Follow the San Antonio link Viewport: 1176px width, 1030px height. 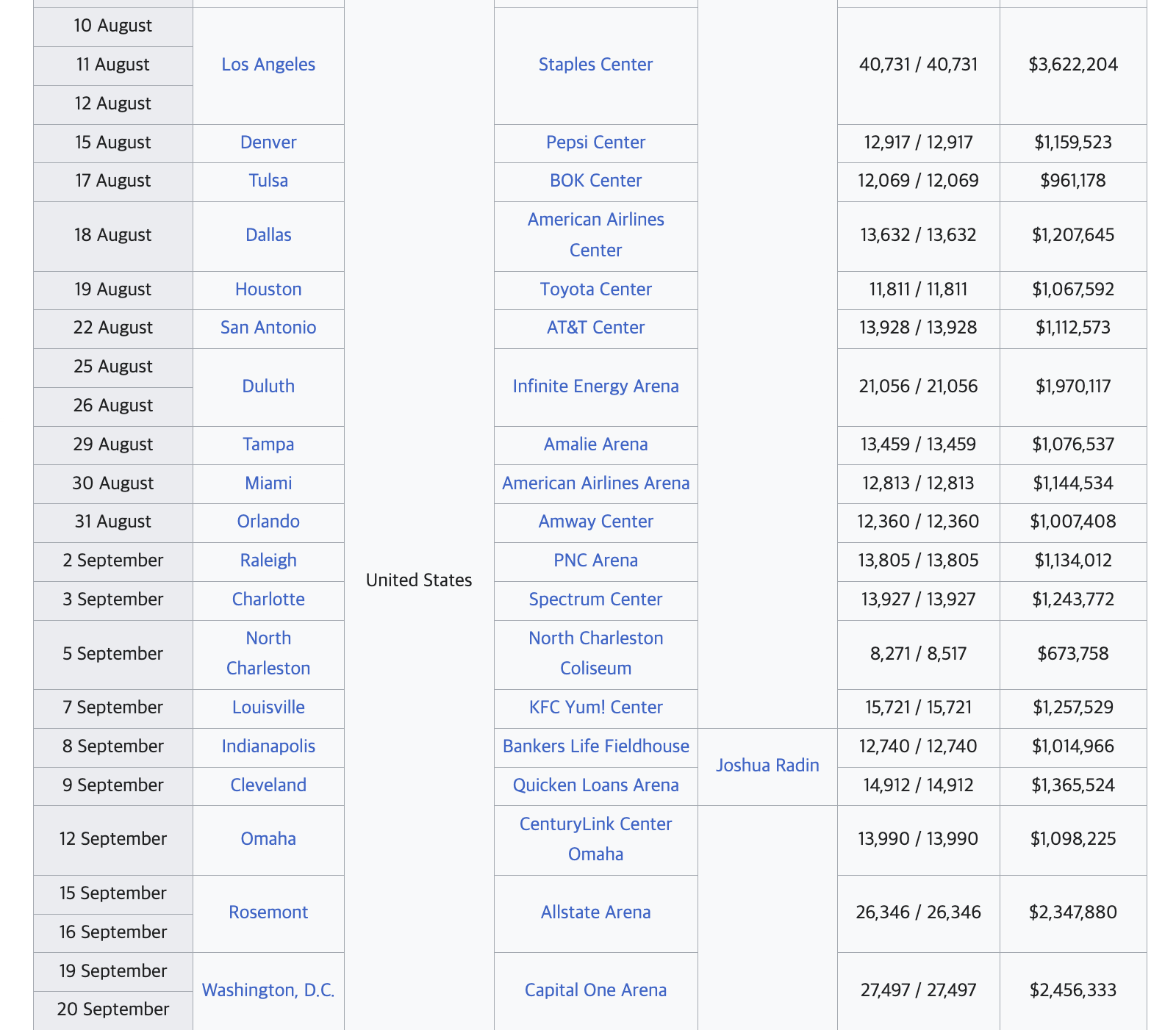click(268, 328)
